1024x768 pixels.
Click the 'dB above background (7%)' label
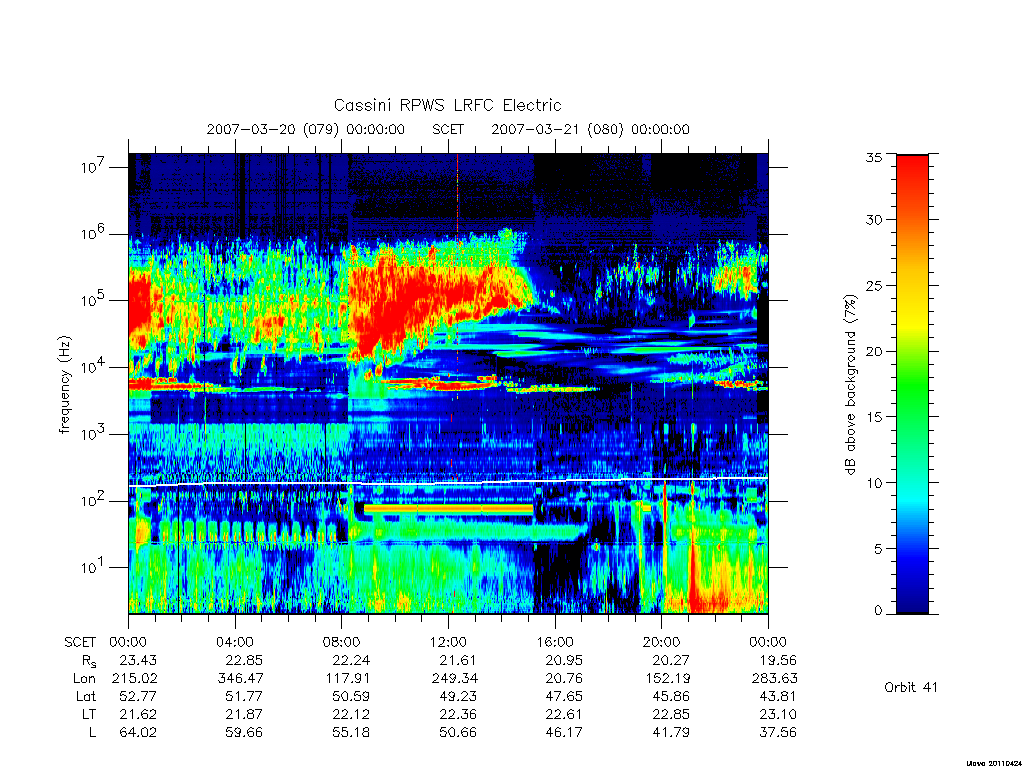pyautogui.click(x=850, y=384)
